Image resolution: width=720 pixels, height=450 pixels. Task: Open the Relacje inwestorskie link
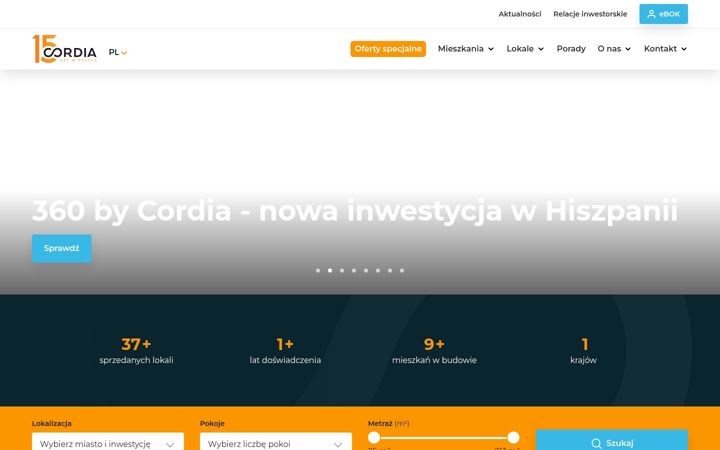tap(590, 14)
